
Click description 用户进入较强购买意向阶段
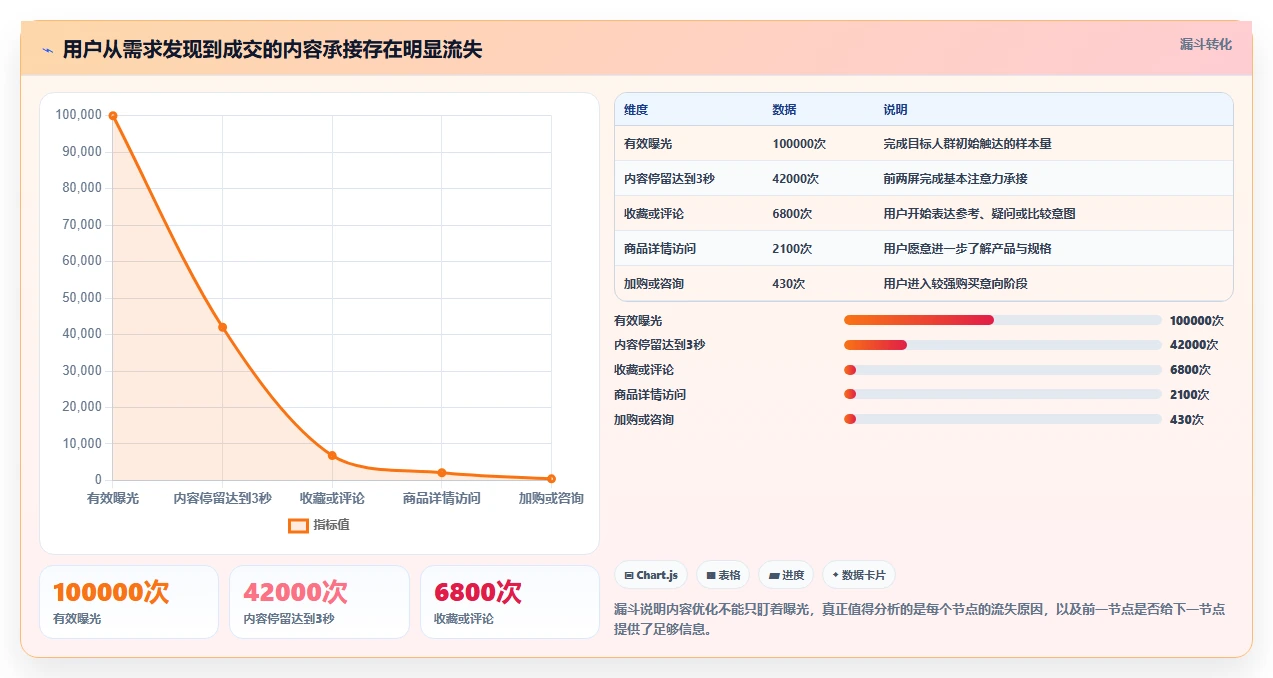click(x=956, y=284)
